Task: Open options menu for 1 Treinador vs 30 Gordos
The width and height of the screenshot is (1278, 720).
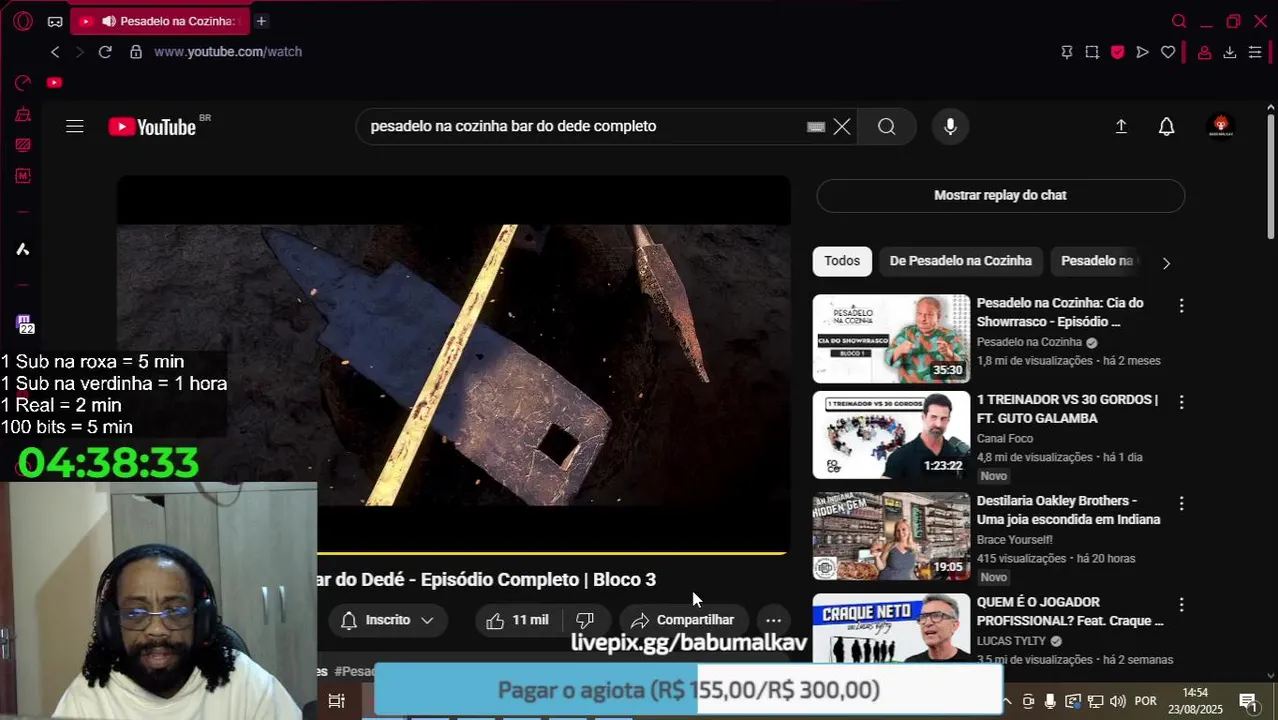Action: click(1181, 402)
